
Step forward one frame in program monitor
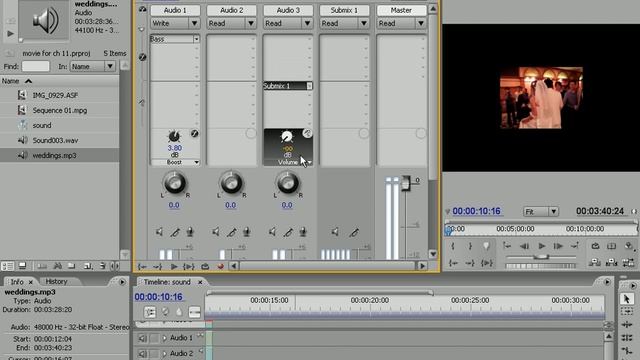pyautogui.click(x=558, y=246)
